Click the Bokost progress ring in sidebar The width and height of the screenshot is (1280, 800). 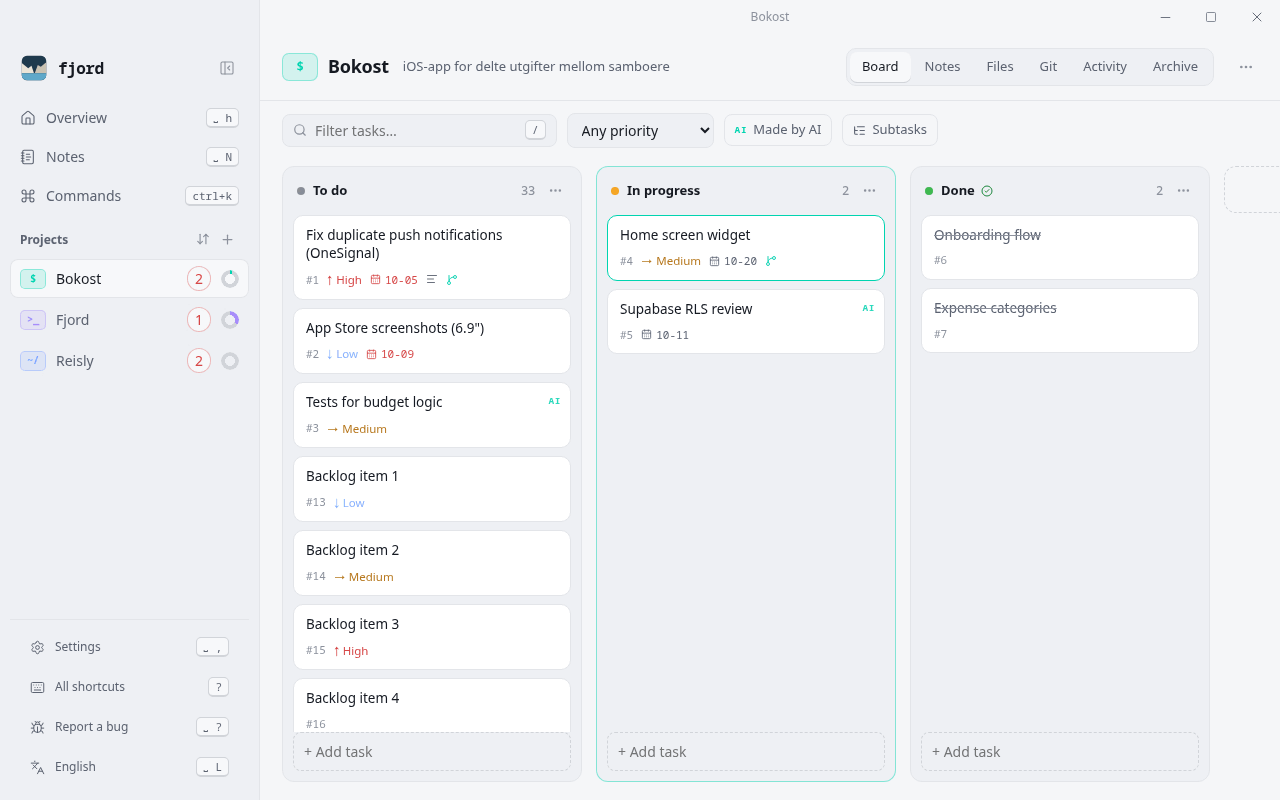point(230,279)
